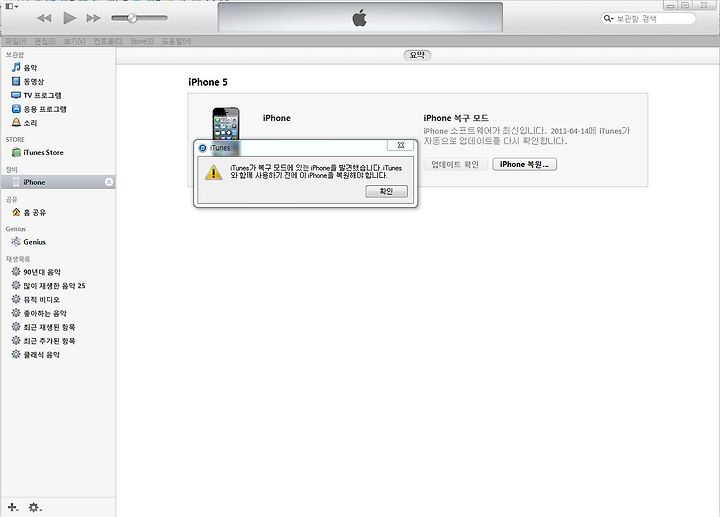This screenshot has height=517, width=720.
Task: Adjust the volume slider knob
Action: coord(132,18)
